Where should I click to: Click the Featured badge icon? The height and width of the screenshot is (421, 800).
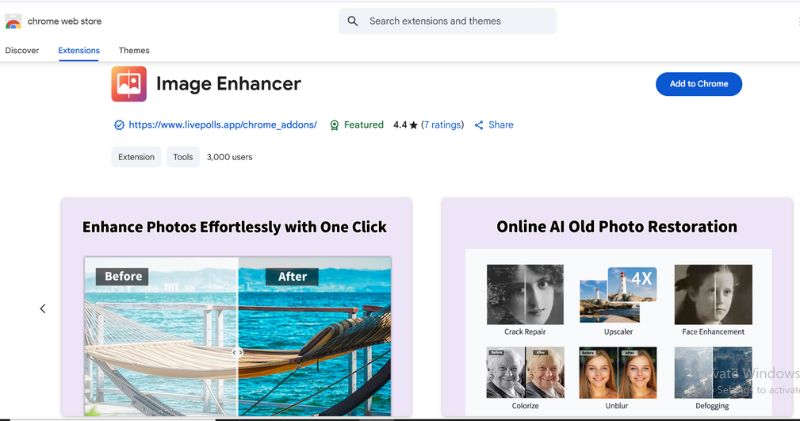(x=334, y=125)
